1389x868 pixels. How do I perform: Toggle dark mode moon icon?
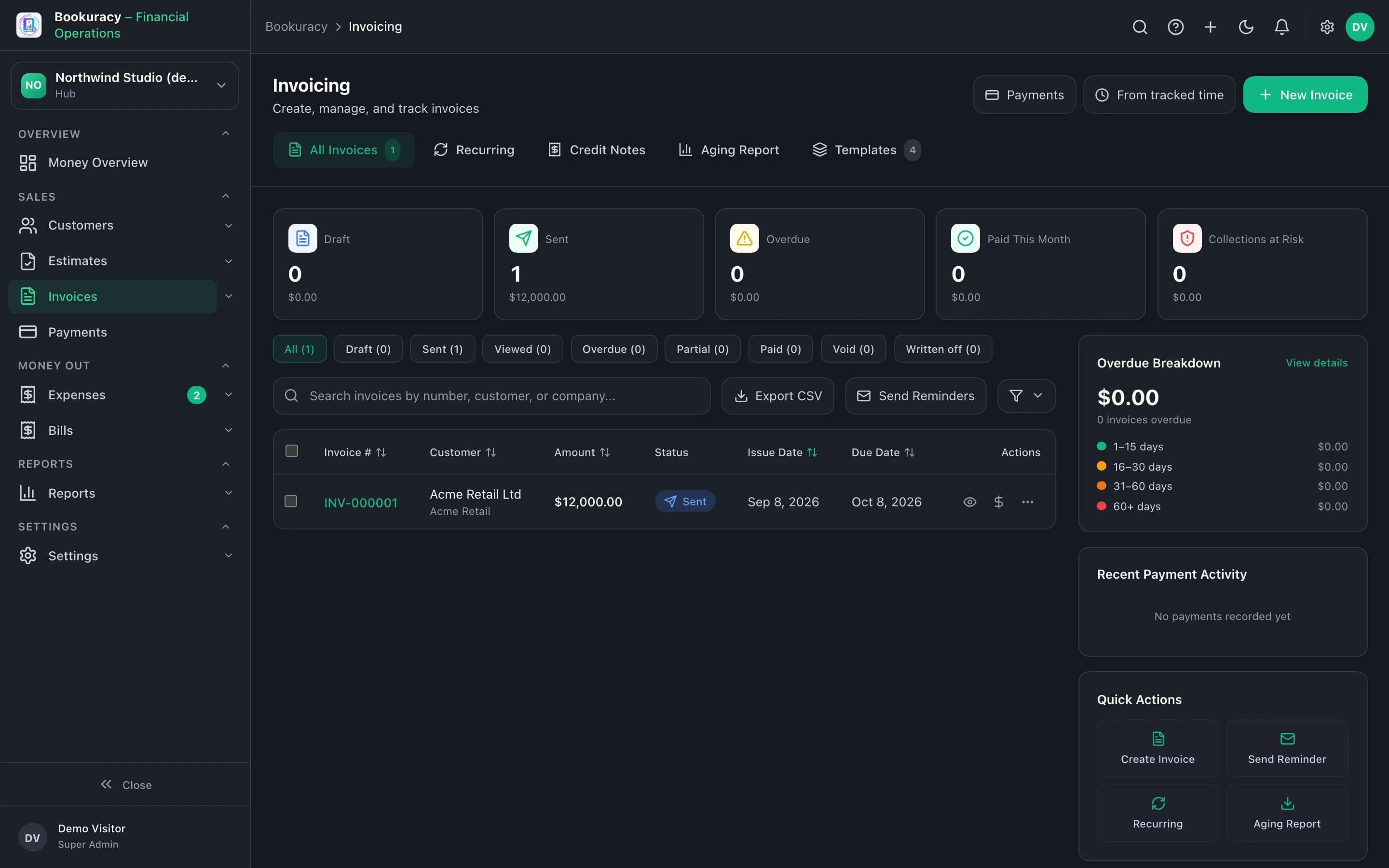point(1246,27)
